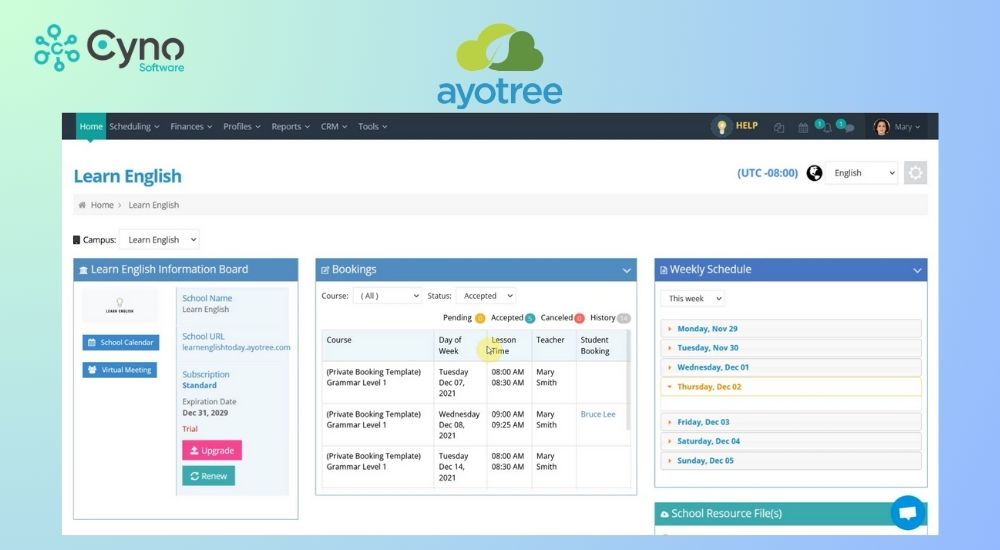The image size is (1000, 550).
Task: Open the English language dropdown
Action: coord(862,173)
